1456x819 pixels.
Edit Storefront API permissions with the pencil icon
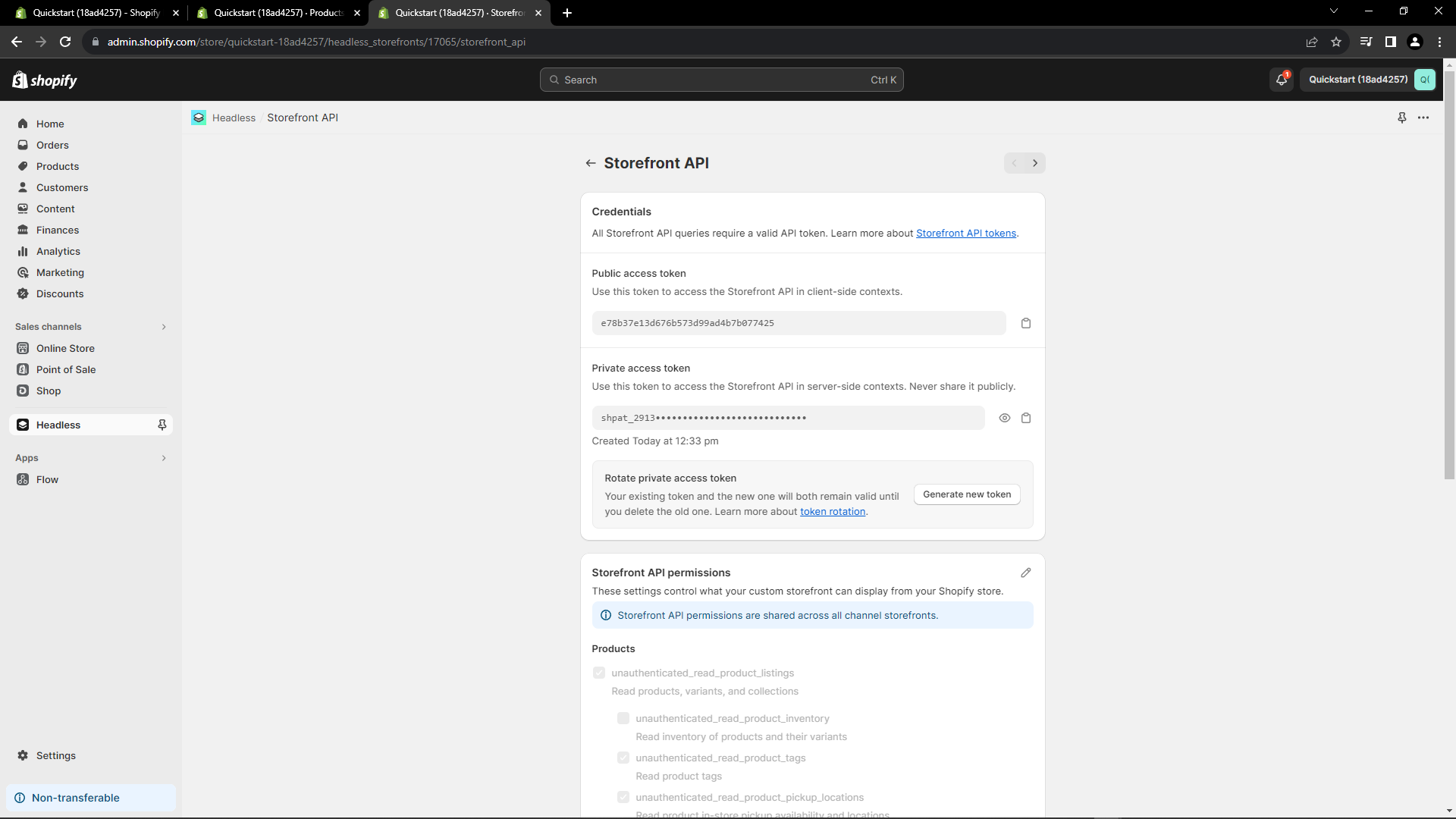1025,573
